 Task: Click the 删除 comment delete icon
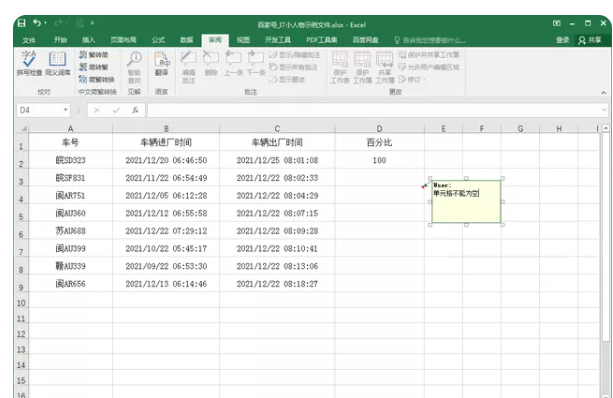[x=211, y=63]
